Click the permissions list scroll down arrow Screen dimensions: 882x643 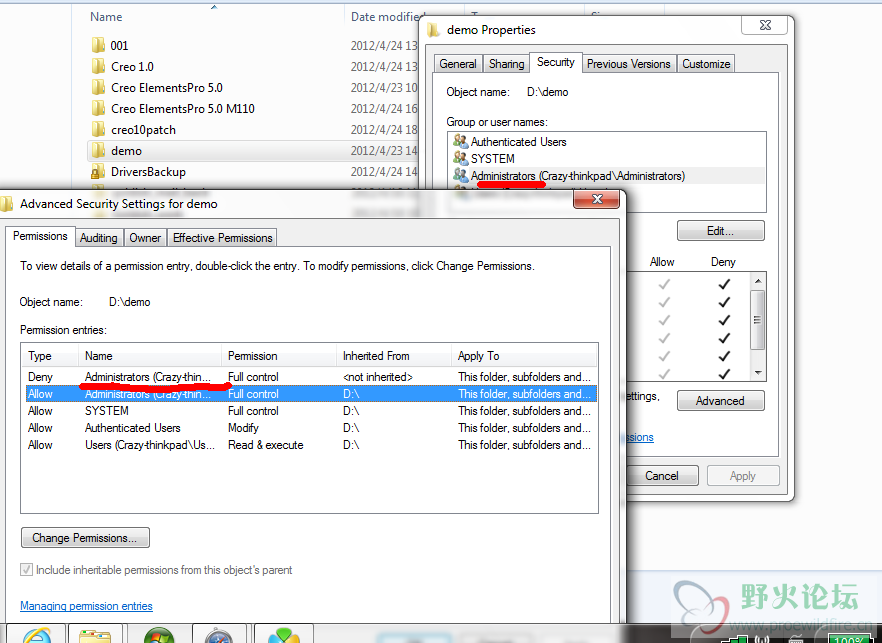point(758,373)
